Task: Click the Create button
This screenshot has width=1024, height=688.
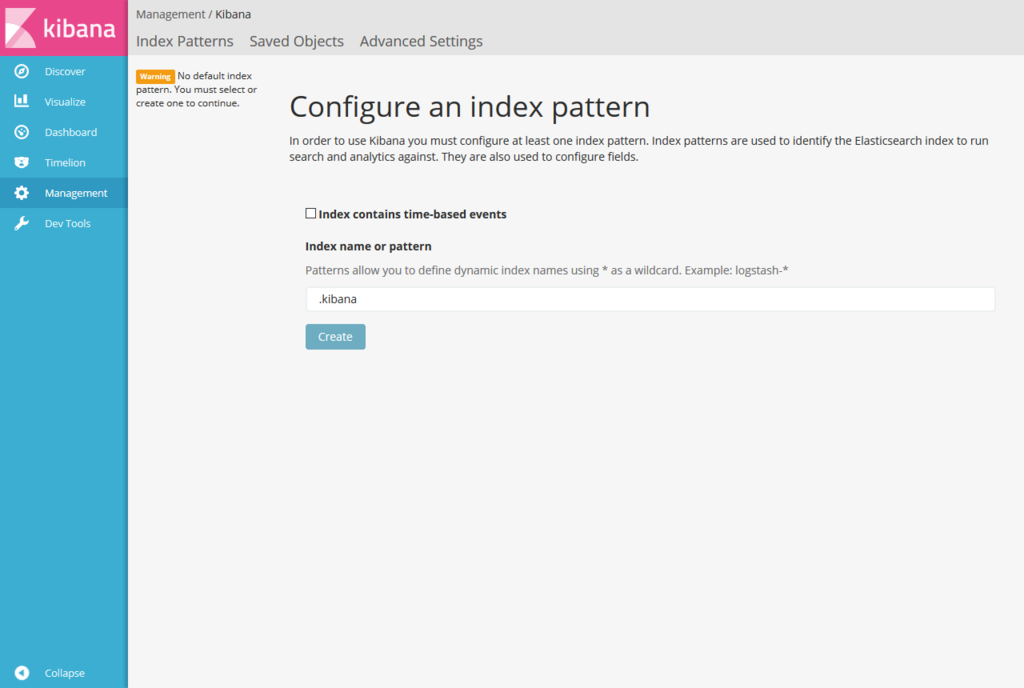Action: click(x=335, y=337)
